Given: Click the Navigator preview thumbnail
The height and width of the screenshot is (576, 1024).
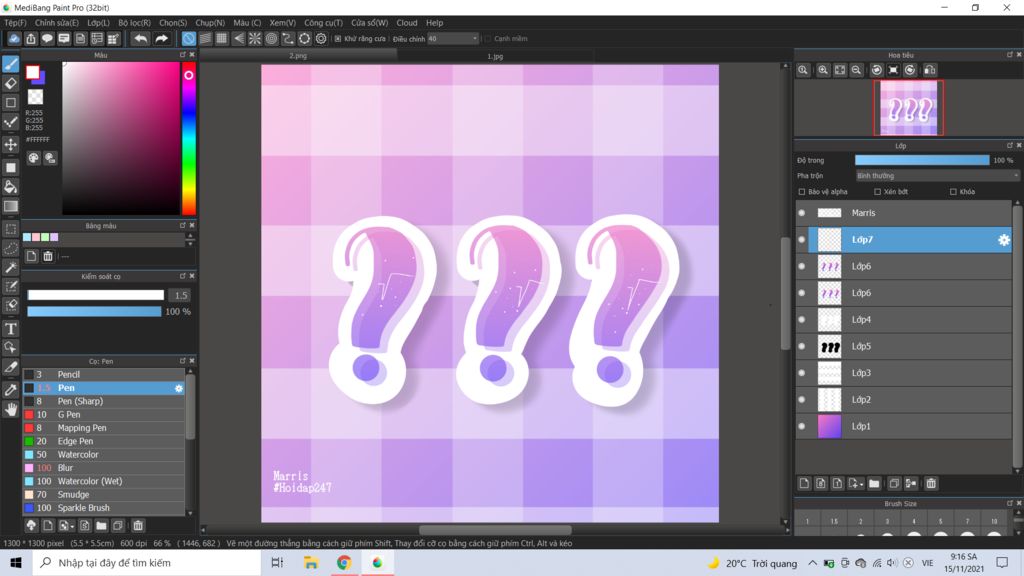Looking at the screenshot, I should click(x=908, y=108).
